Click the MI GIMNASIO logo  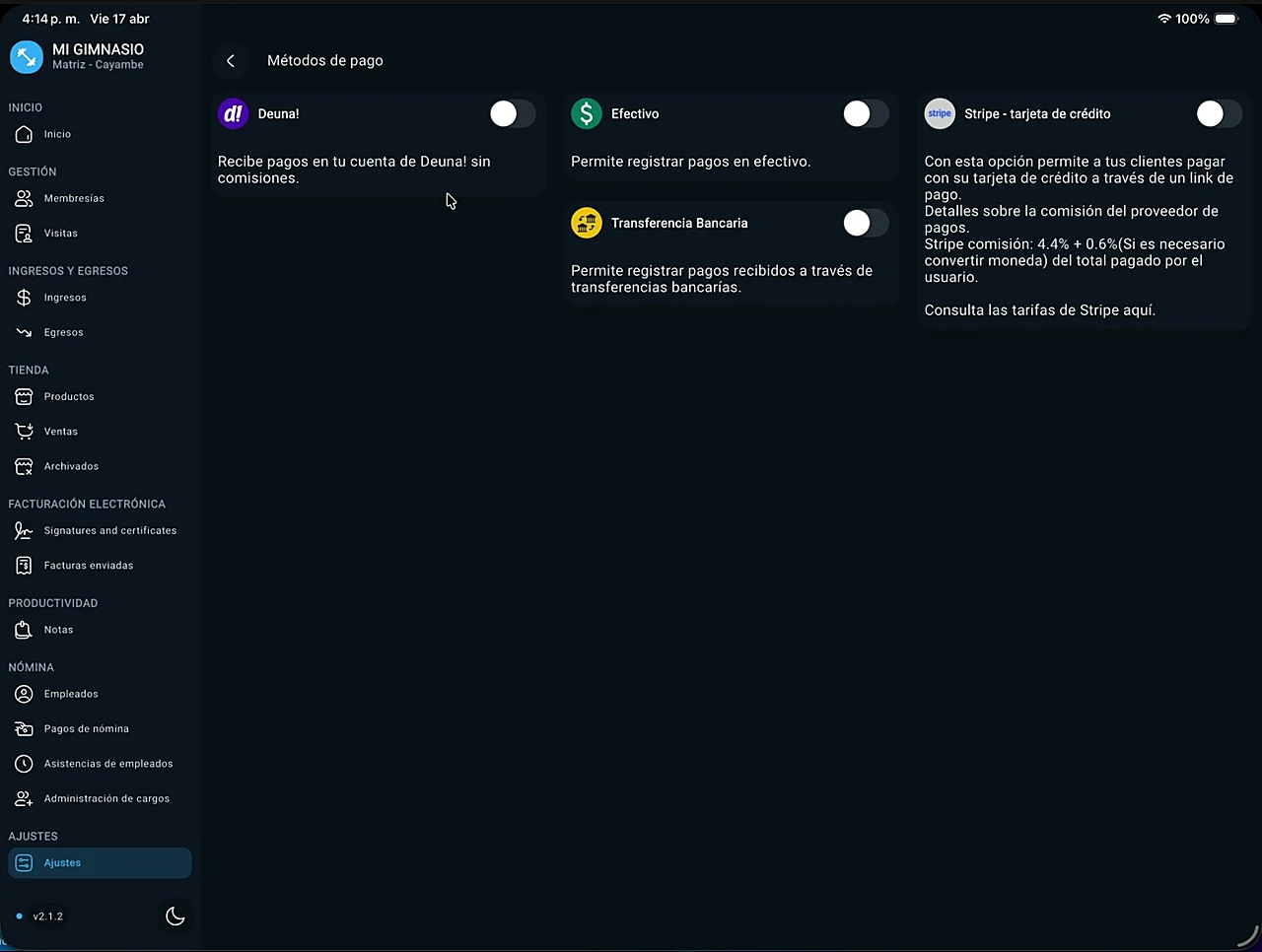pyautogui.click(x=26, y=56)
